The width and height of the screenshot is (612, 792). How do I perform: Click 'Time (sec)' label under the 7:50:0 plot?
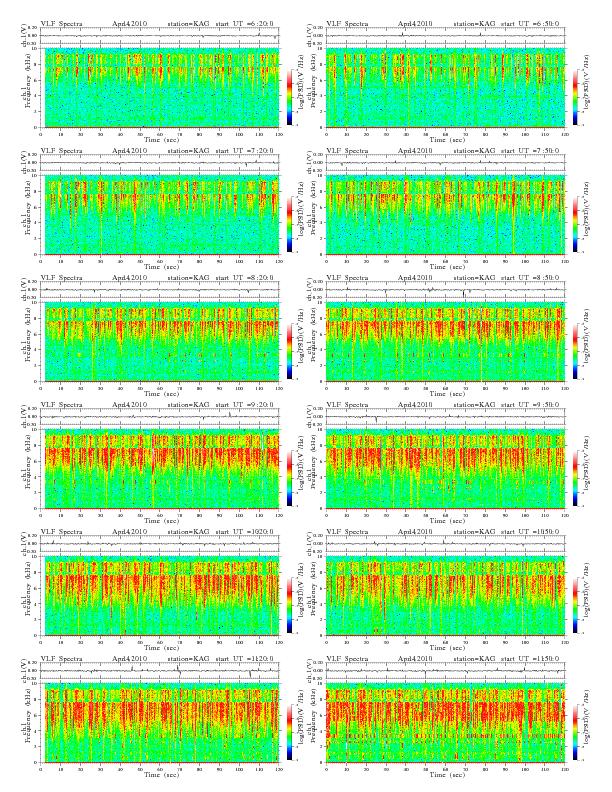pyautogui.click(x=447, y=267)
